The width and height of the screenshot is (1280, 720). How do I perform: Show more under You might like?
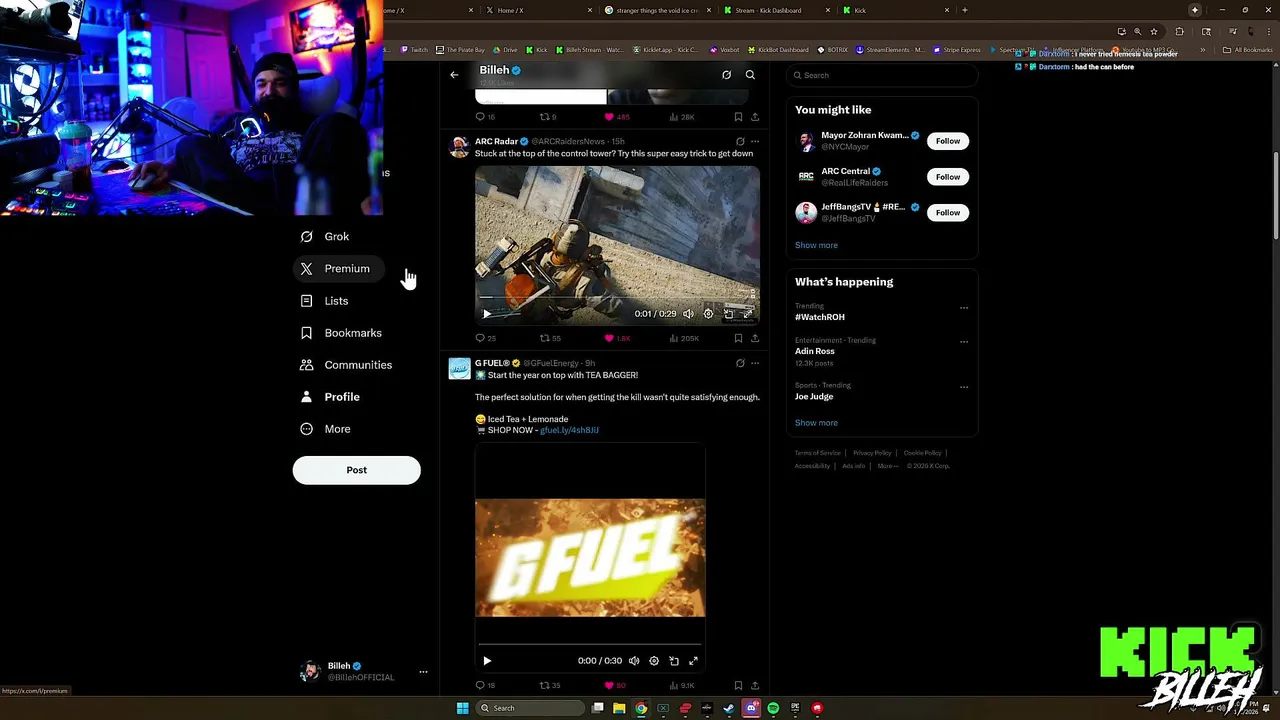pos(816,245)
